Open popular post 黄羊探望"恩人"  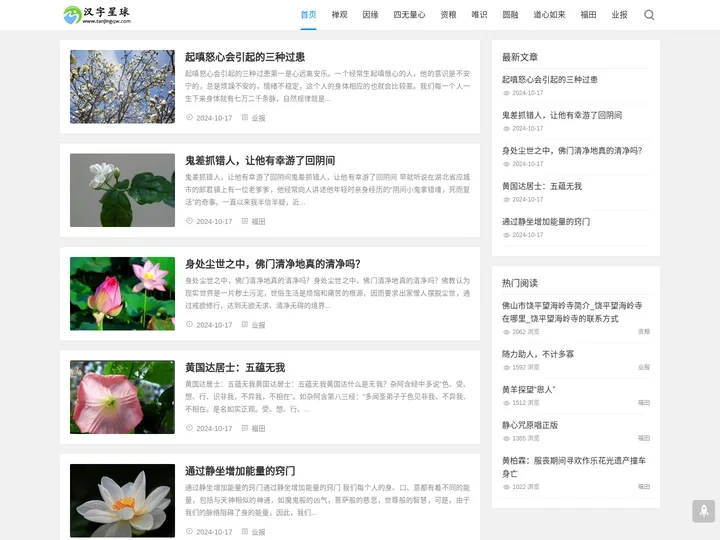pyautogui.click(x=529, y=389)
